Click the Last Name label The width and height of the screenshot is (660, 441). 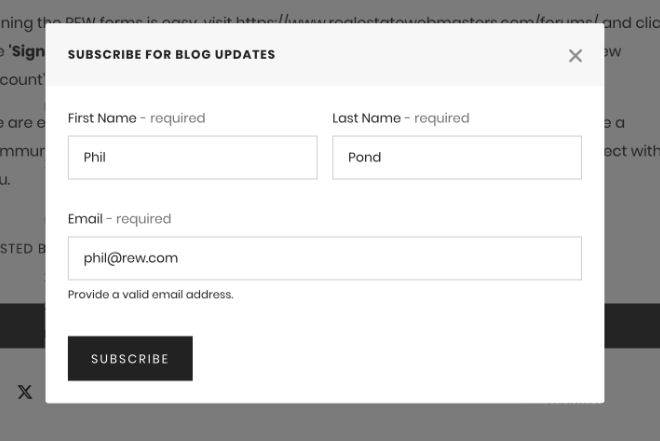click(x=366, y=118)
